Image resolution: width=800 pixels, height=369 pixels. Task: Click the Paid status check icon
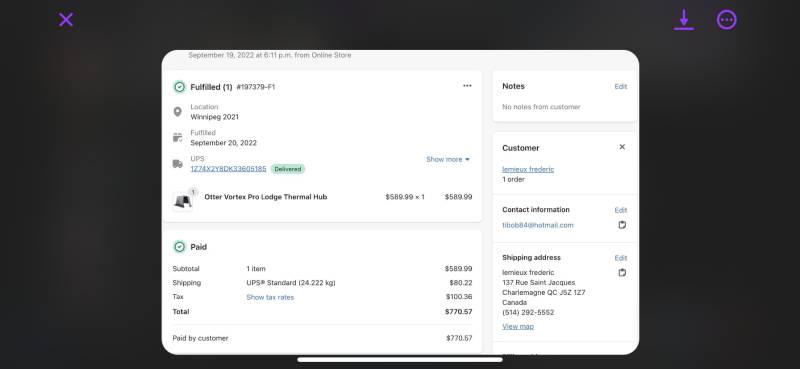[x=179, y=247]
